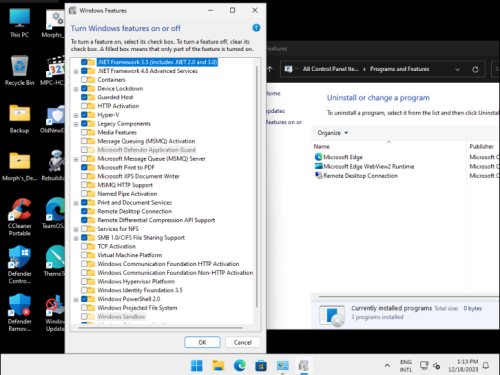Enable the Containers feature checkbox
Viewport: 500px width, 375px height.
tap(84, 80)
